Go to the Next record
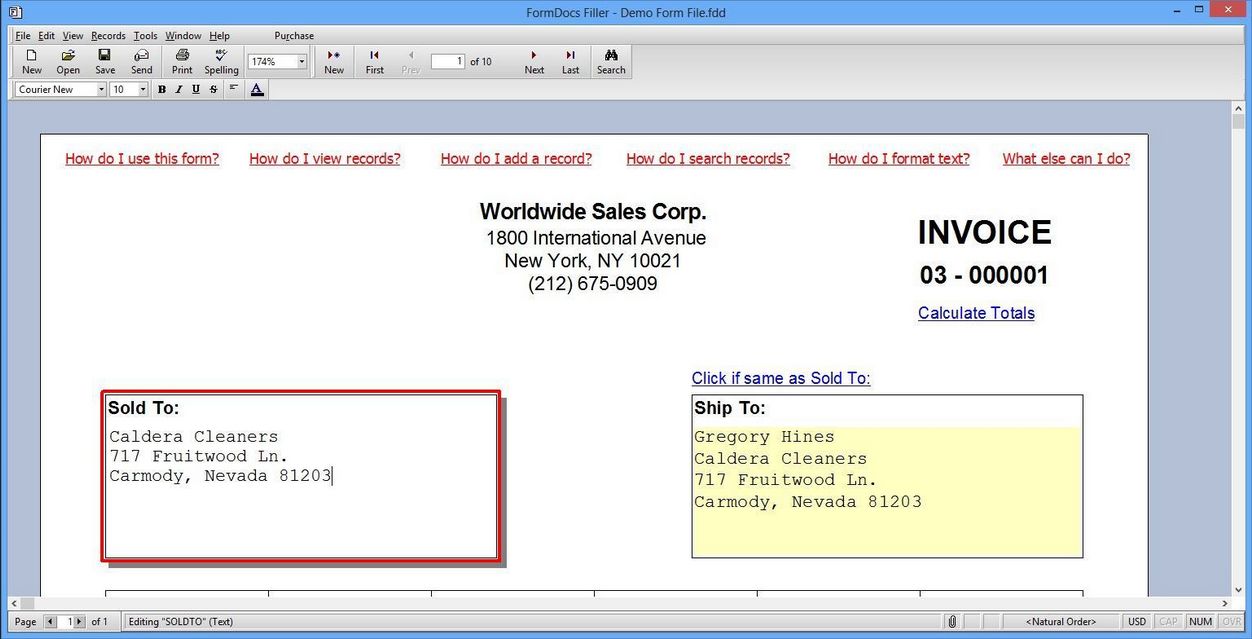This screenshot has width=1252, height=639. (534, 62)
